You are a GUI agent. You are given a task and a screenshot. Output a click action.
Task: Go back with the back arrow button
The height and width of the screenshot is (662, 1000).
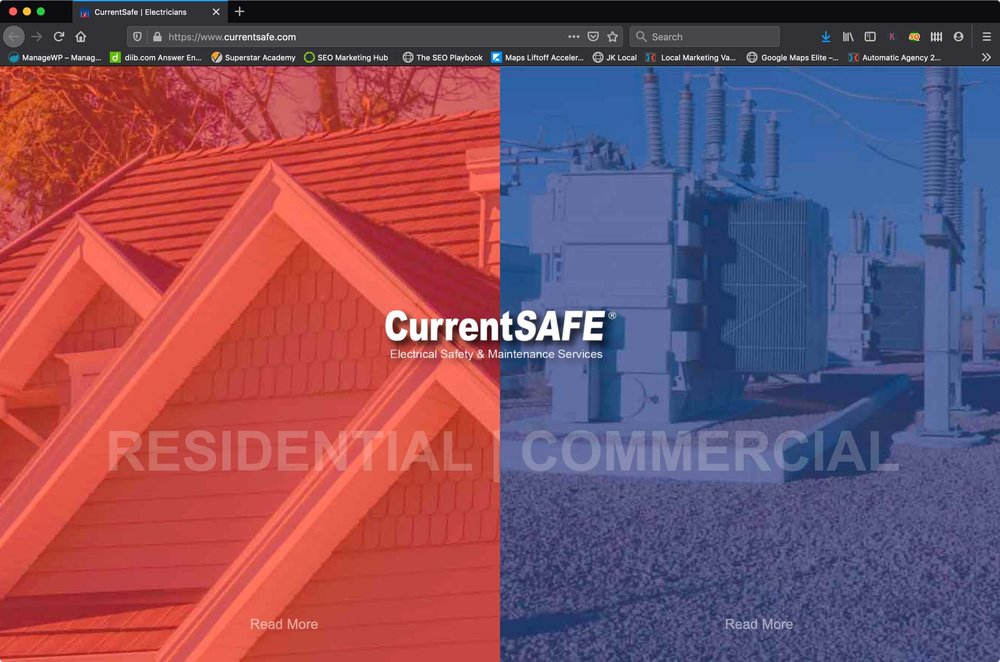[x=14, y=37]
